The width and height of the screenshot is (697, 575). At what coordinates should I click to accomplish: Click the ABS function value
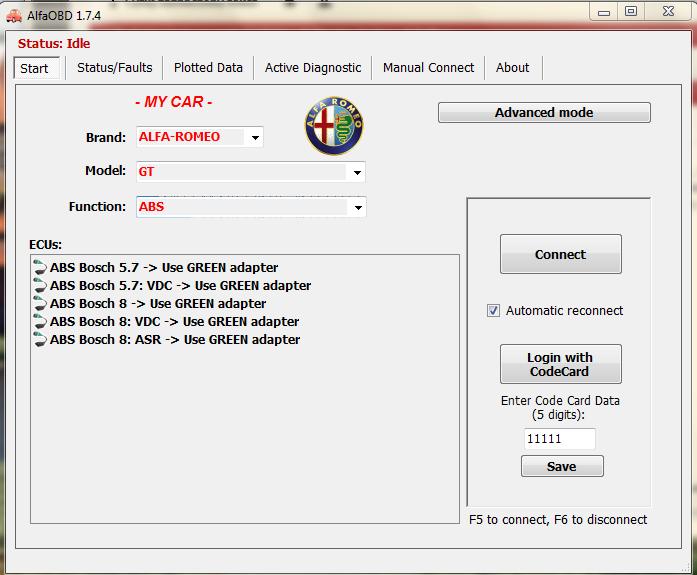151,207
